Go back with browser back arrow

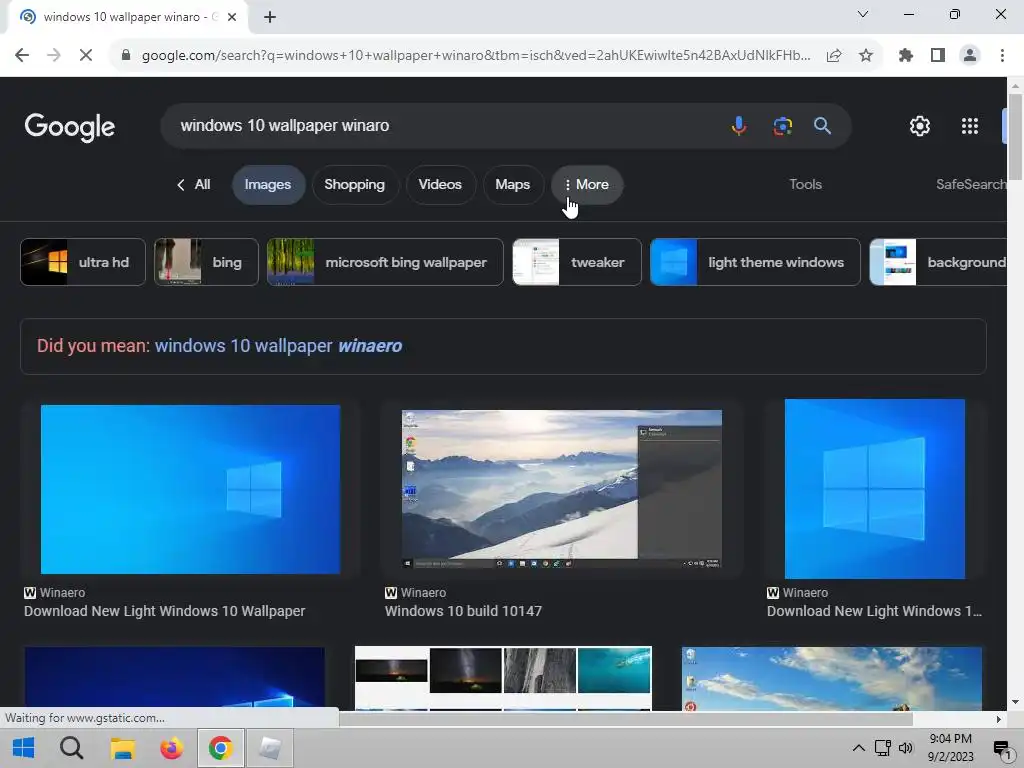click(x=22, y=56)
